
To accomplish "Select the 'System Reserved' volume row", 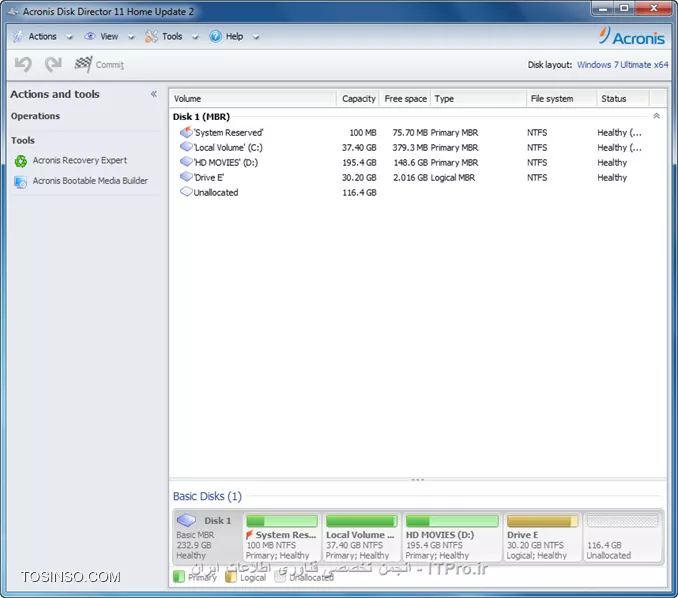I will [x=417, y=132].
